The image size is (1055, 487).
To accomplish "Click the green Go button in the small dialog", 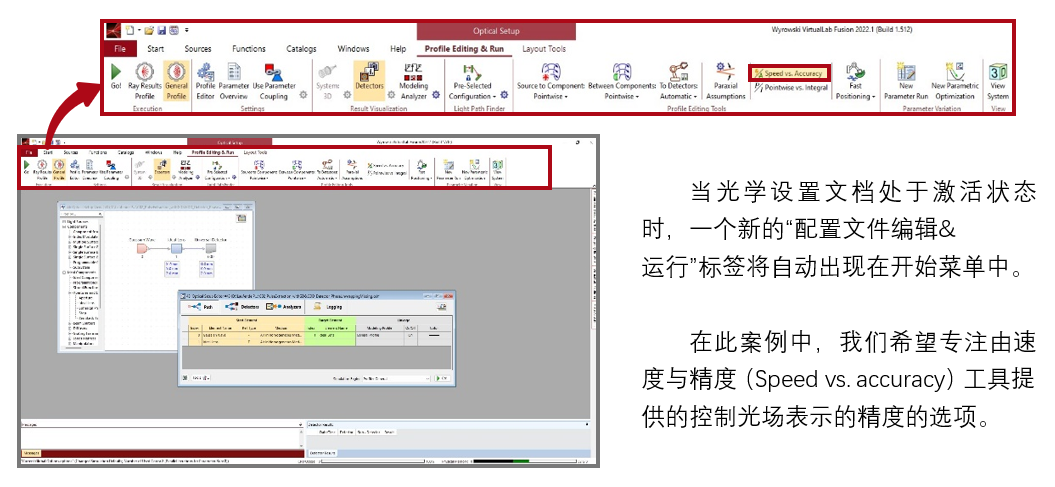I will [443, 379].
